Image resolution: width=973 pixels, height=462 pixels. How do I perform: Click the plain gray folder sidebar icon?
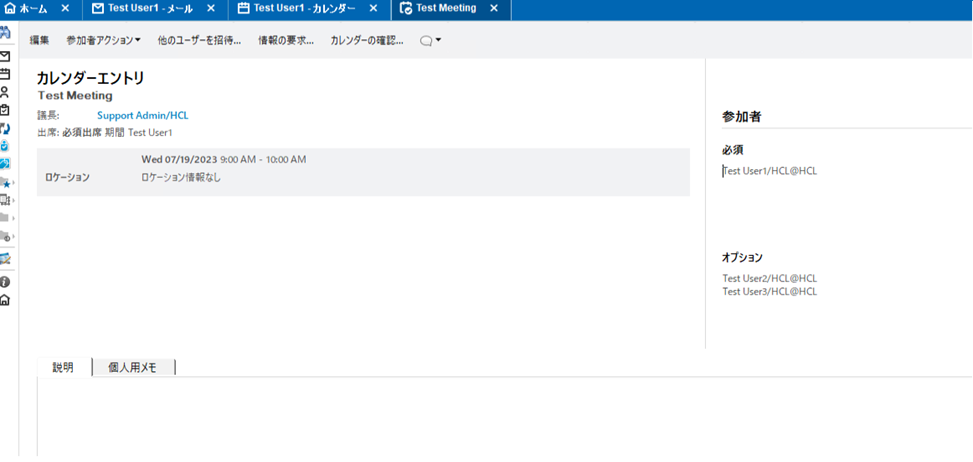5,218
